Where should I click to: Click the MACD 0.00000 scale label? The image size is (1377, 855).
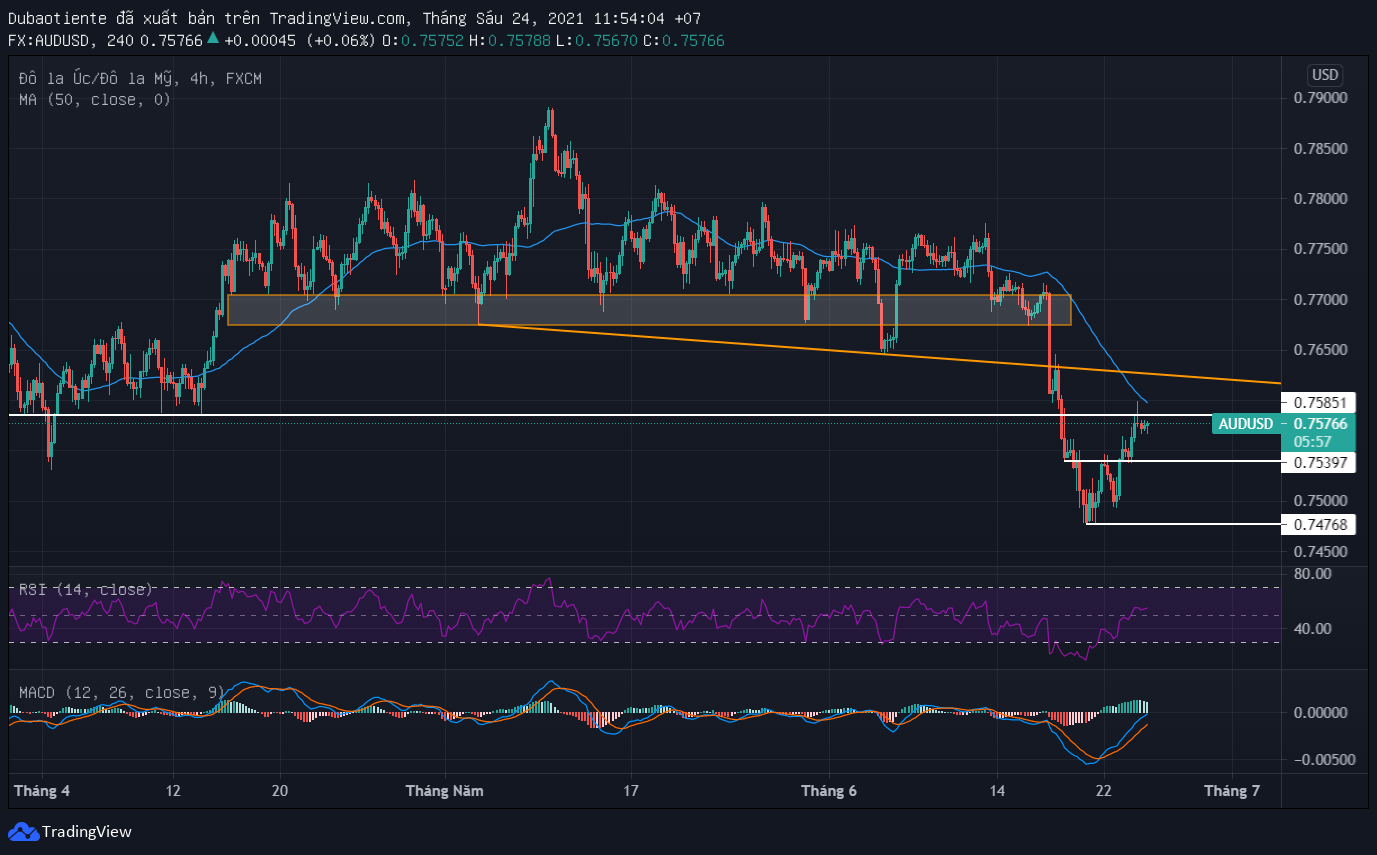coord(1320,713)
